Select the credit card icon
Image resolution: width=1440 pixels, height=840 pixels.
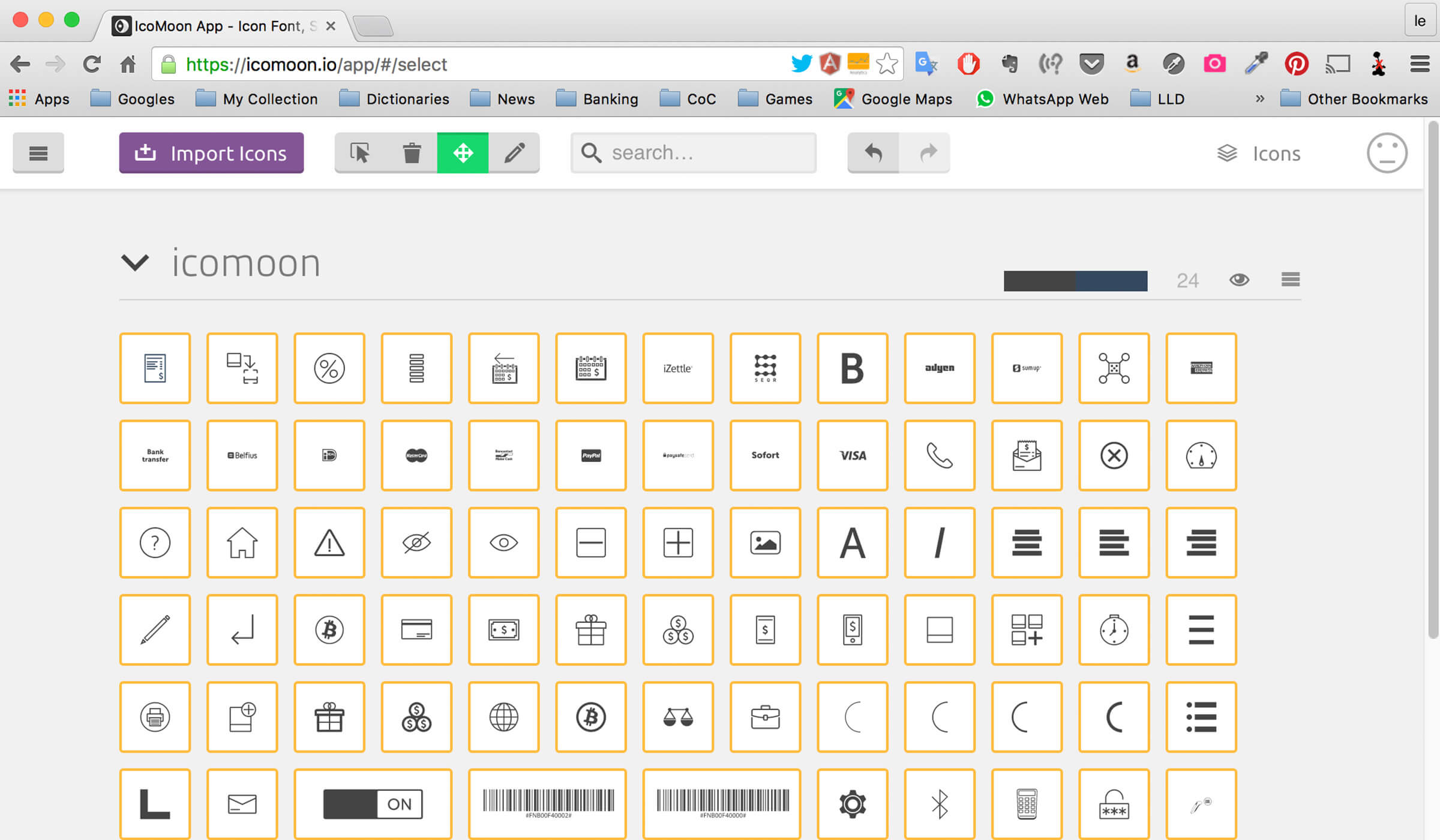click(416, 630)
